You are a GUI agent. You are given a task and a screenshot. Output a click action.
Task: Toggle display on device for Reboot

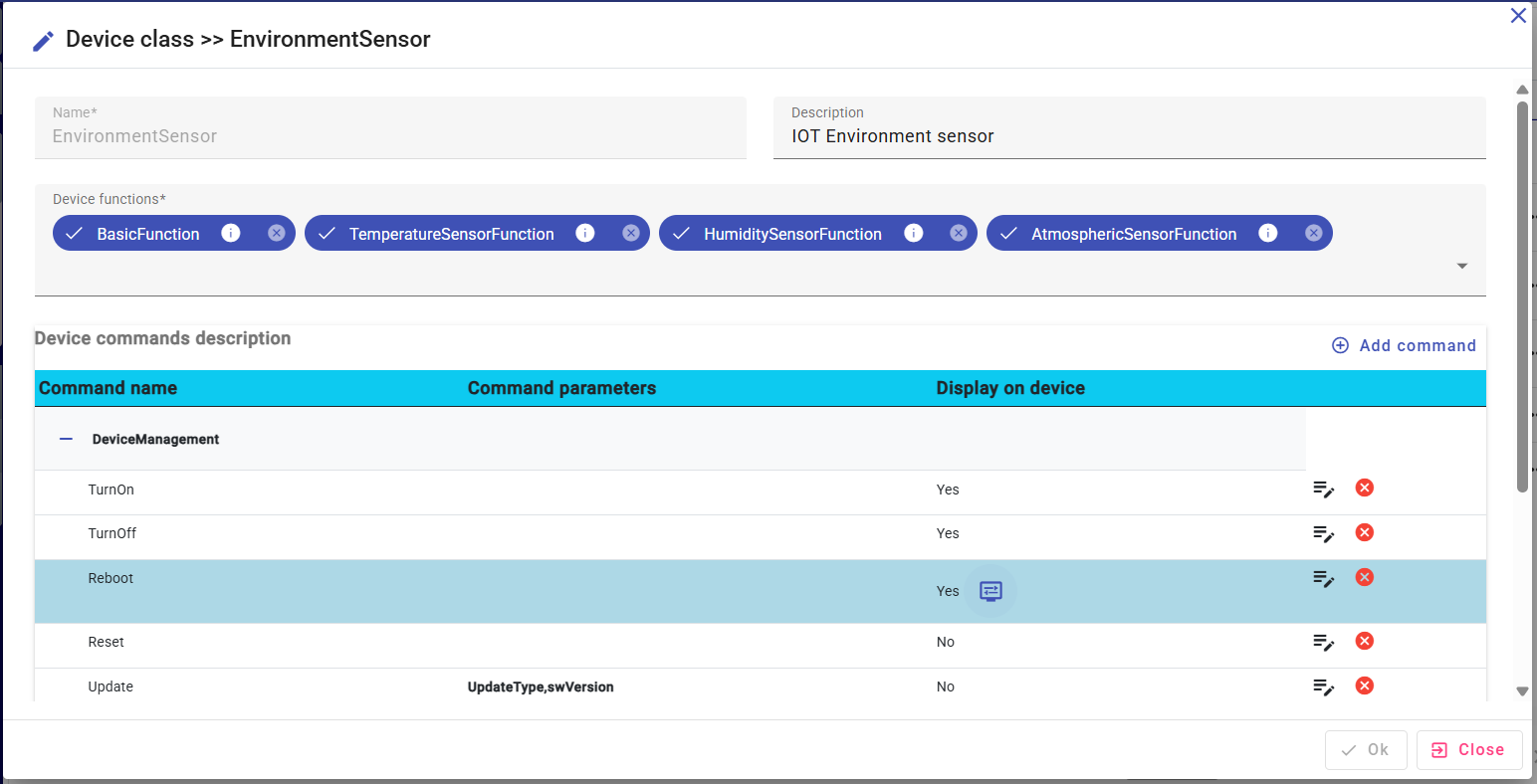(990, 591)
